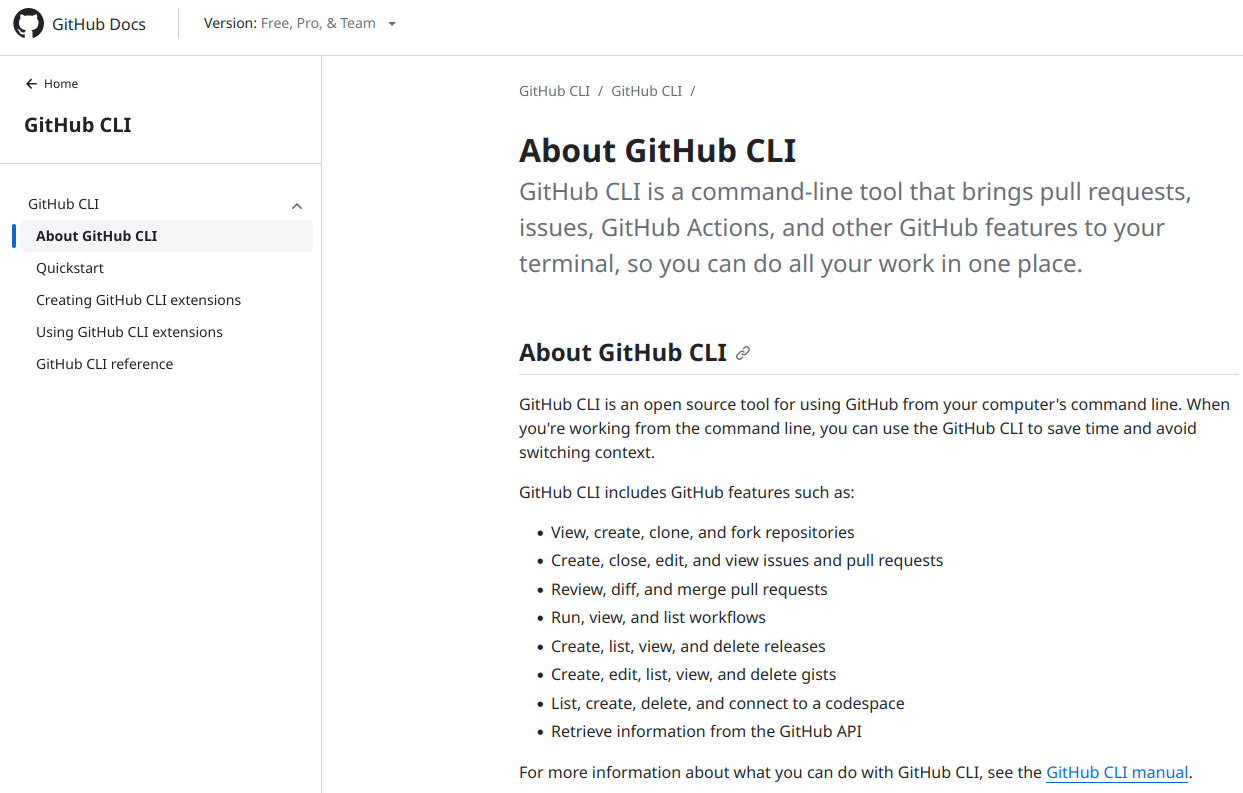Open the GitHub CLI manual link
Image resolution: width=1243 pixels, height=793 pixels.
point(1117,772)
